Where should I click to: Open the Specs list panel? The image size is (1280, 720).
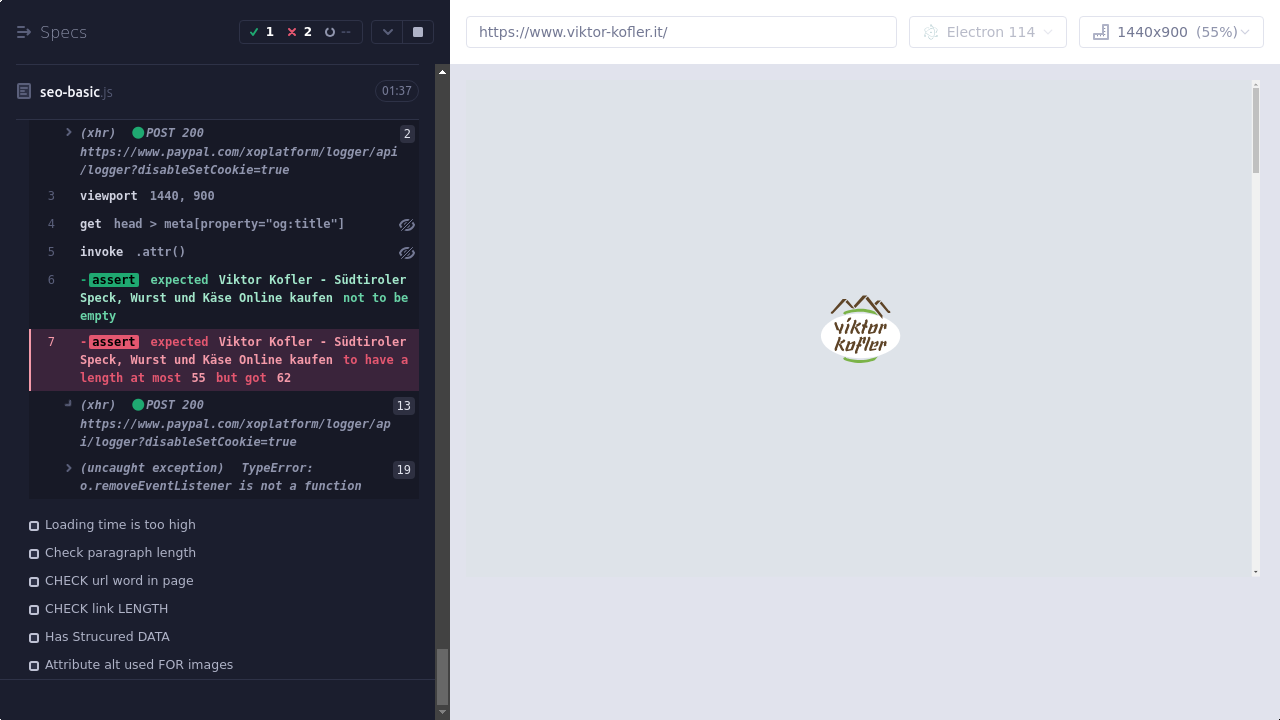[x=52, y=32]
